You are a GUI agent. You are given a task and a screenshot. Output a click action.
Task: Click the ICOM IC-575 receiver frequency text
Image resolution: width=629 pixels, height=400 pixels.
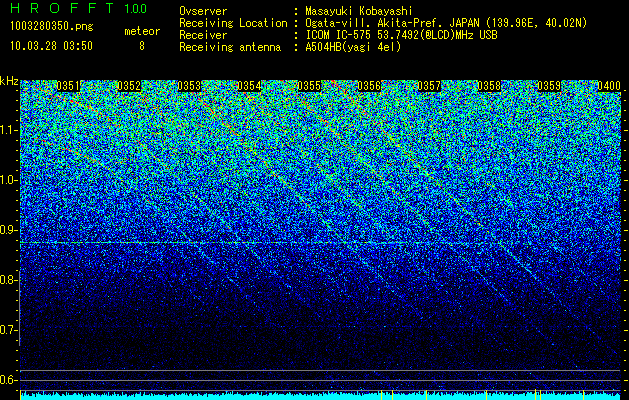(x=401, y=35)
